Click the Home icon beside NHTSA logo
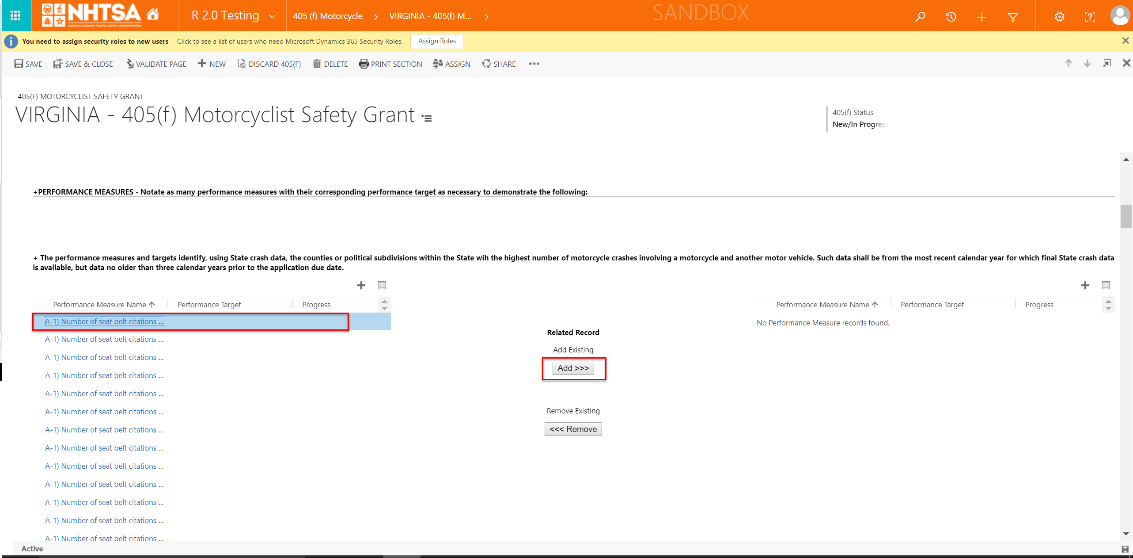This screenshot has width=1133, height=558. pyautogui.click(x=152, y=16)
